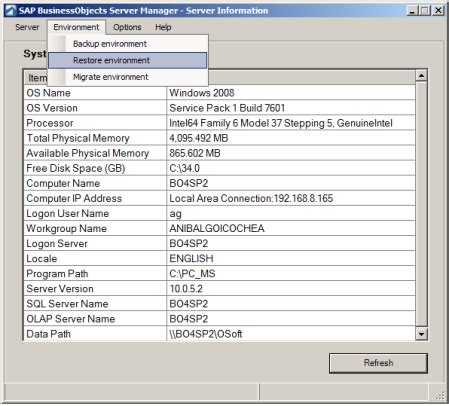Select BO4SP2 value for OLAP Server Name
Screen dimensions: 449x406
point(291,319)
